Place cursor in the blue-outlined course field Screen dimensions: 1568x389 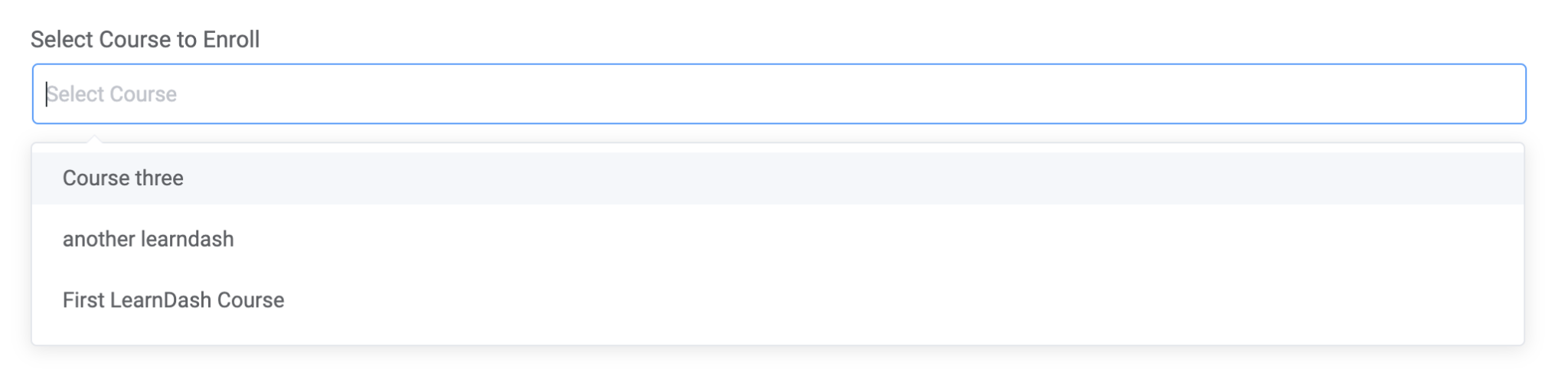778,94
